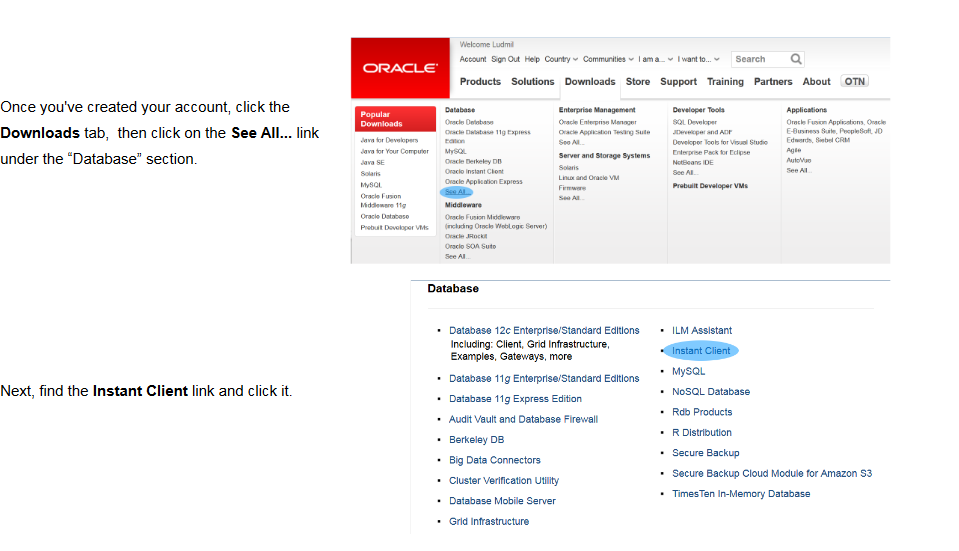Switch to the Downloads tab
This screenshot has width=959, height=551.
[590, 82]
